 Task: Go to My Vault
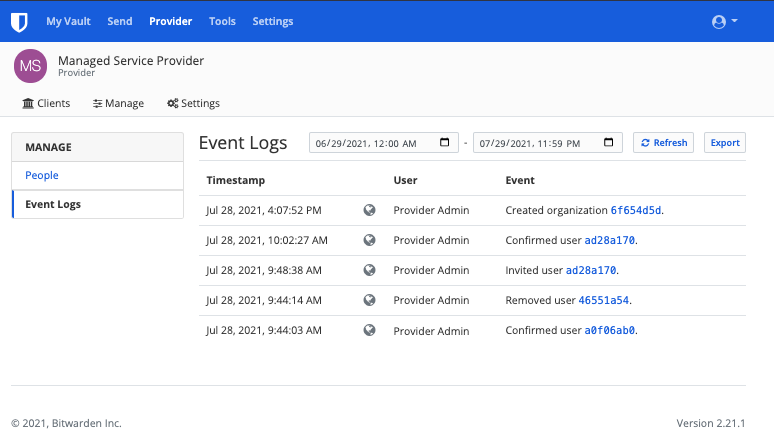coord(69,21)
